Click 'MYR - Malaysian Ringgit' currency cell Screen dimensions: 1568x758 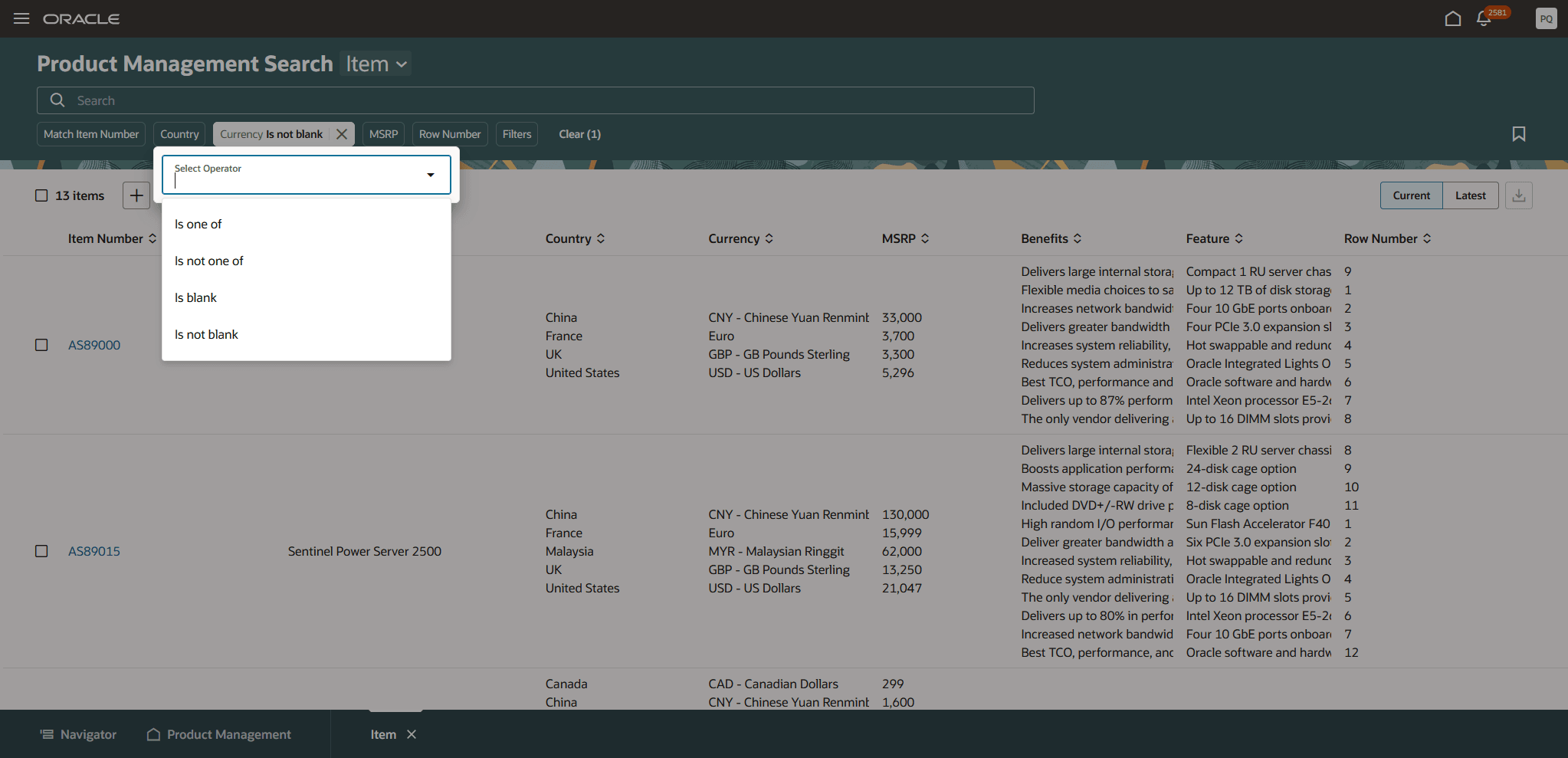tap(776, 551)
